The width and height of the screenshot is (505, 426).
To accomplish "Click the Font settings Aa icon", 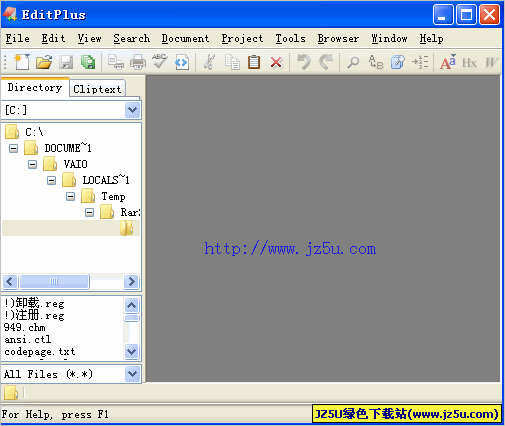I will coord(448,62).
